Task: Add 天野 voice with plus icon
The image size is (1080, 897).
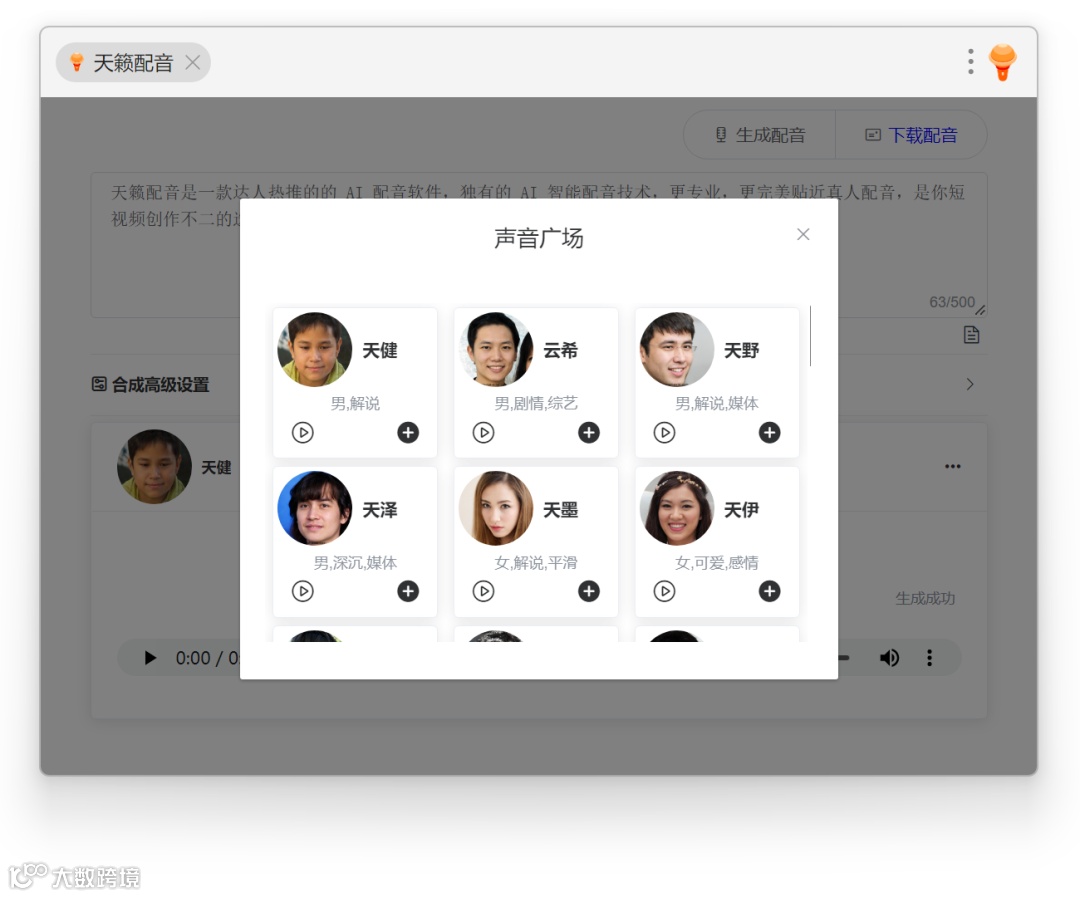Action: click(x=769, y=433)
